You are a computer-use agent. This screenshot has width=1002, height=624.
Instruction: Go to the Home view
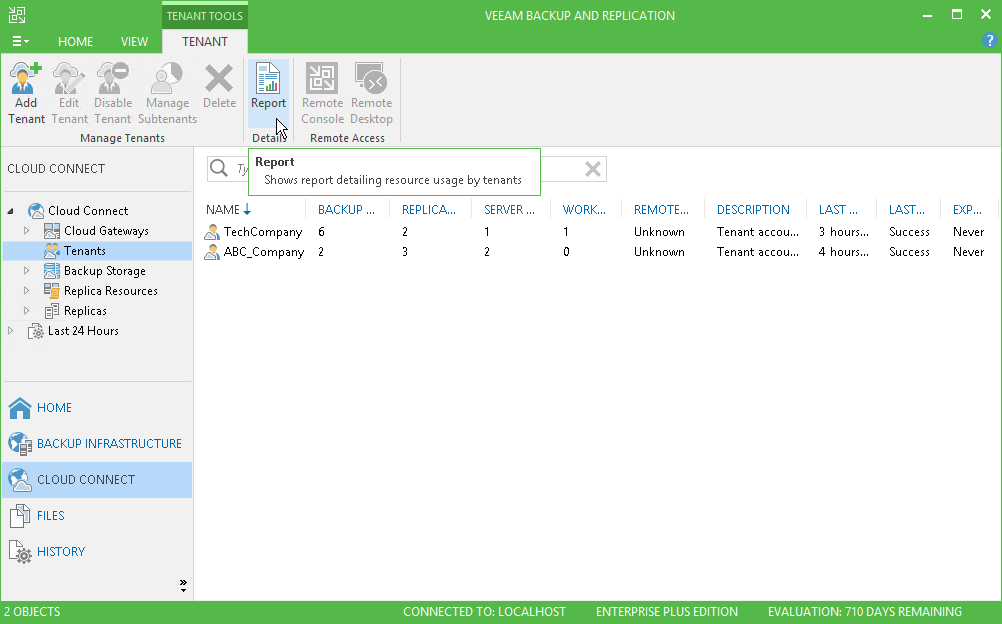(x=97, y=407)
